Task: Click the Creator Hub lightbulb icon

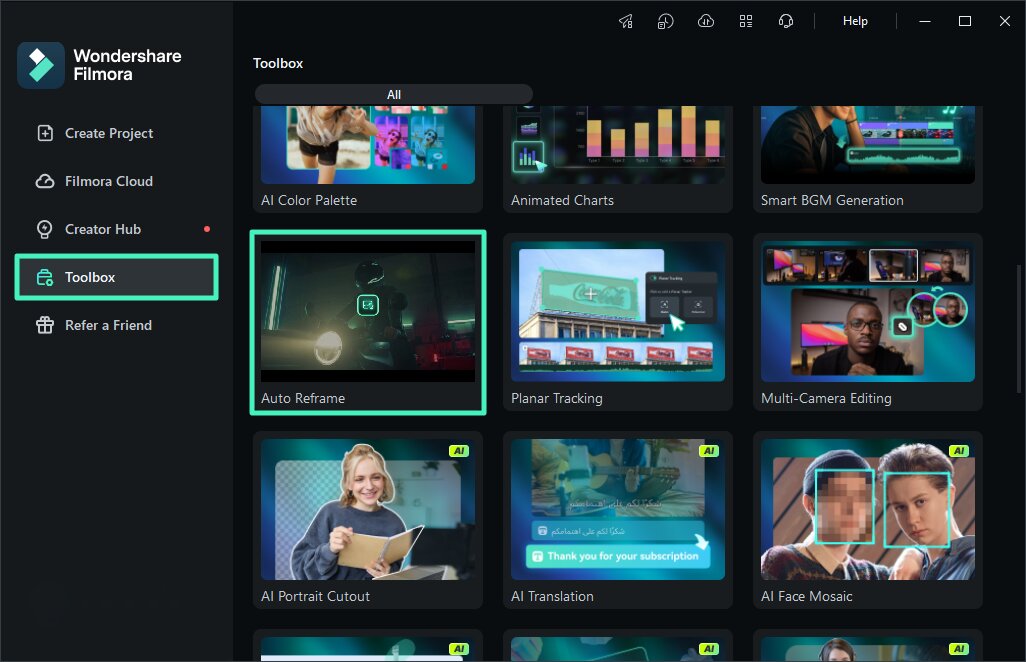Action: (x=44, y=229)
